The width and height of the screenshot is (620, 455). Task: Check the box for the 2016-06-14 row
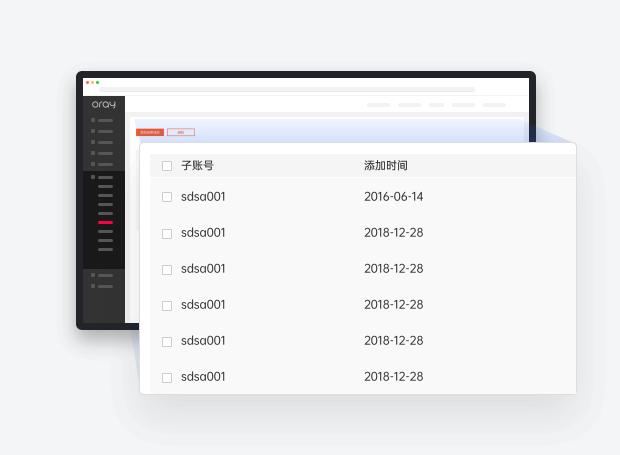click(167, 197)
